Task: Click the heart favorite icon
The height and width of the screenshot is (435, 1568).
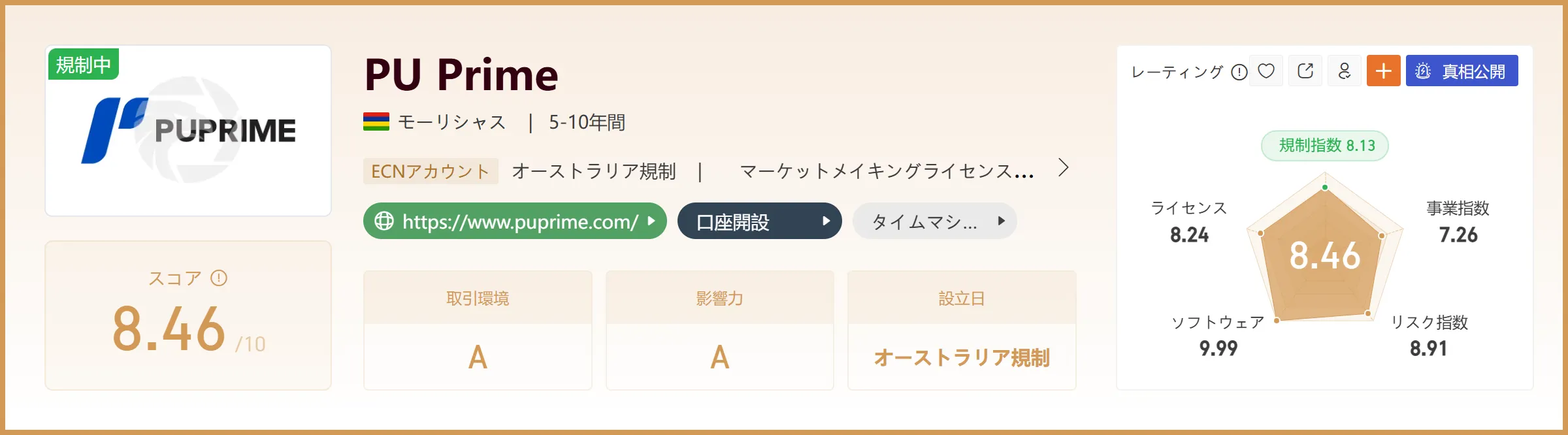Action: tap(1266, 71)
